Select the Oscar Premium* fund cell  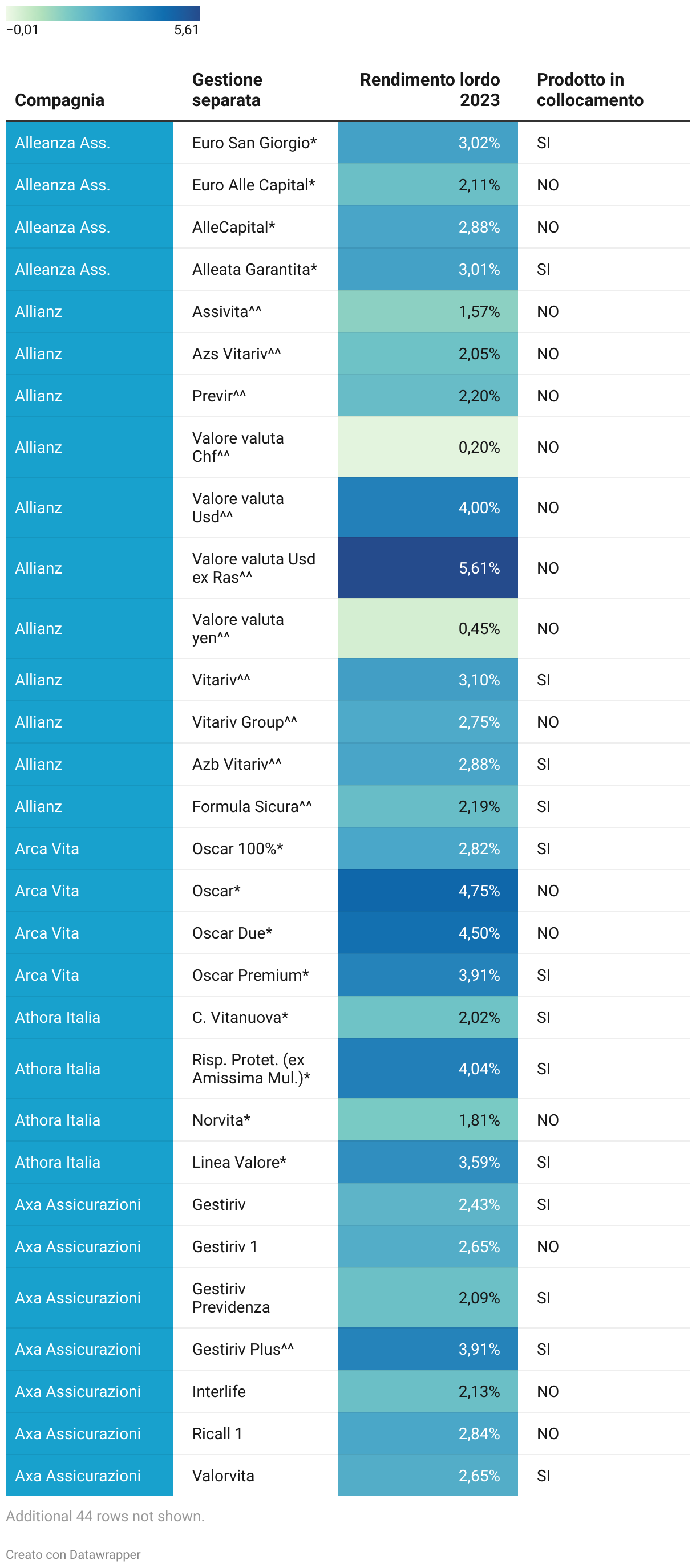pyautogui.click(x=250, y=975)
